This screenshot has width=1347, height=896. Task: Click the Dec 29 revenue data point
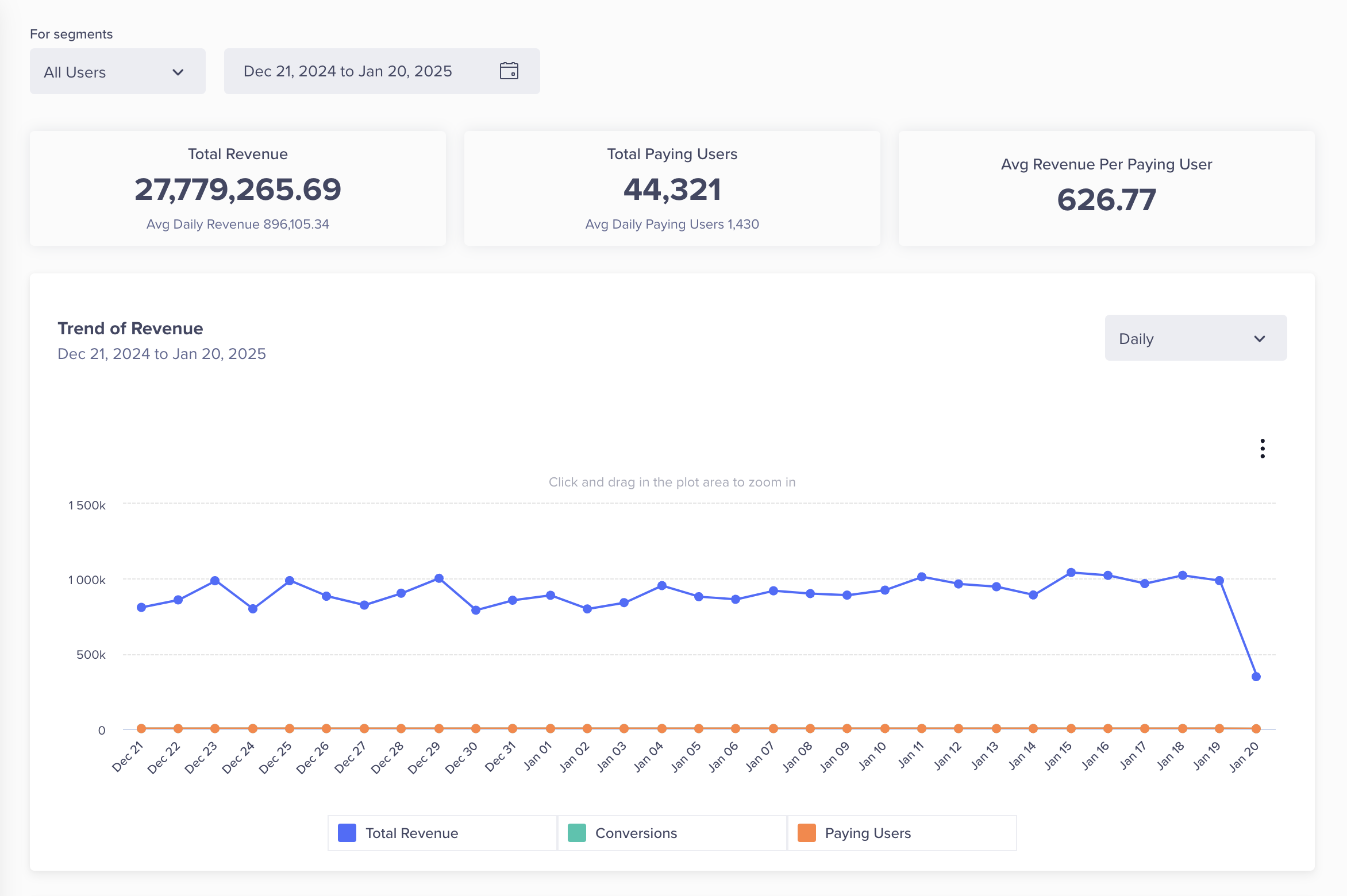(439, 578)
